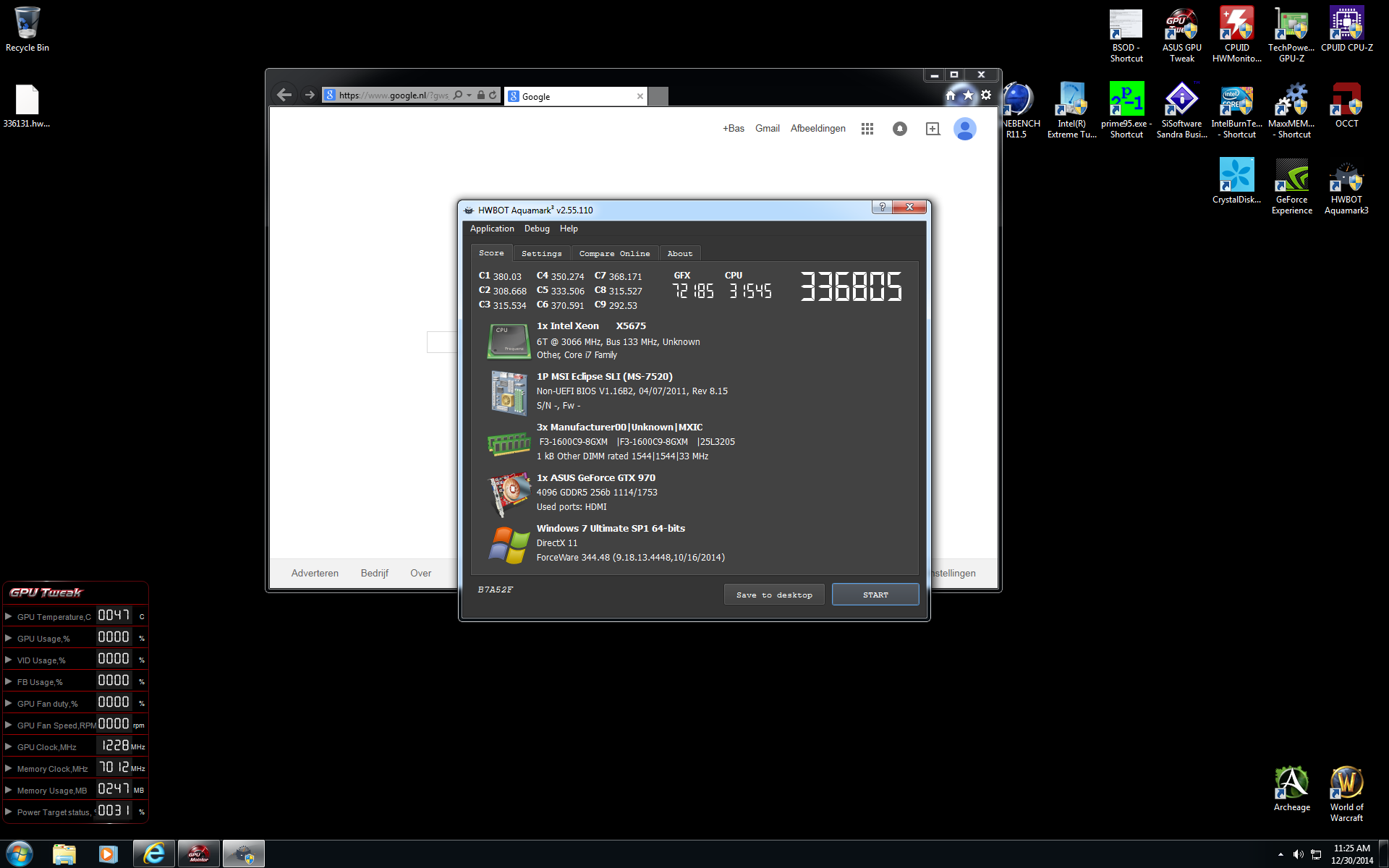The height and width of the screenshot is (868, 1389).
Task: Expand Memory Usage MB row
Action: click(x=9, y=790)
